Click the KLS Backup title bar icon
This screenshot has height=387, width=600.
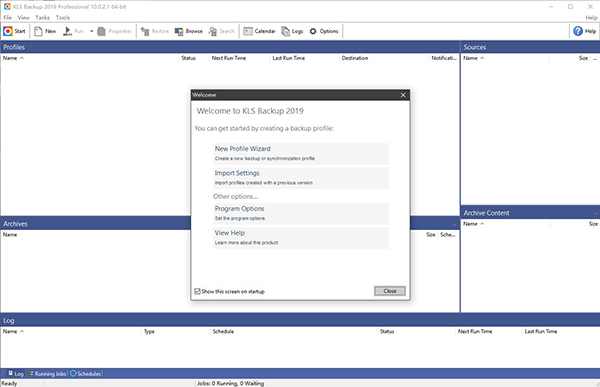(7, 7)
